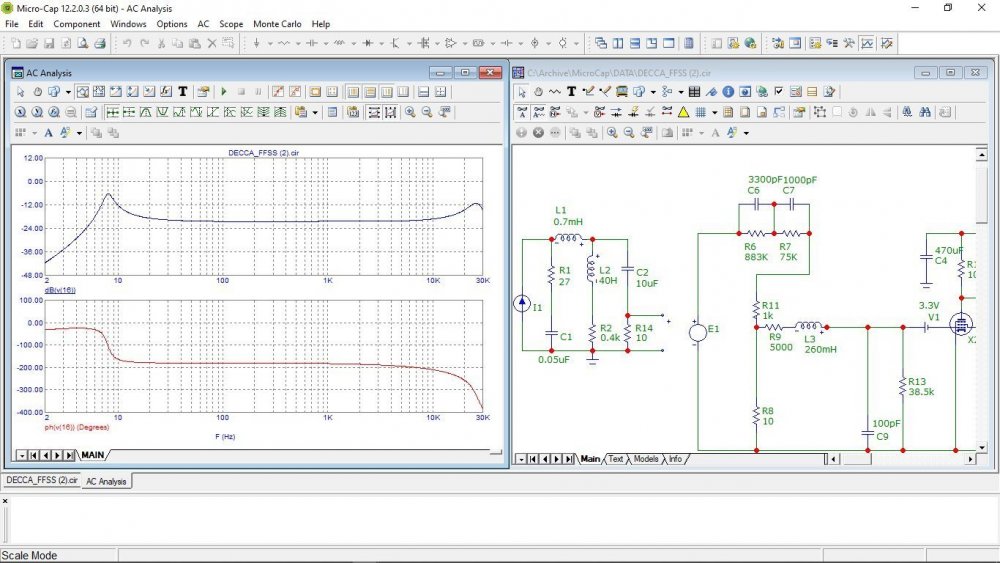Select the hand pan tool in schematic window
Image resolution: width=1000 pixels, height=563 pixels.
[538, 91]
